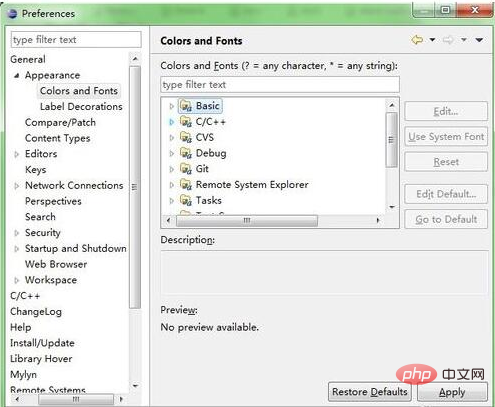The image size is (495, 407).
Task: Click the CVS category folder icon
Action: [x=186, y=137]
